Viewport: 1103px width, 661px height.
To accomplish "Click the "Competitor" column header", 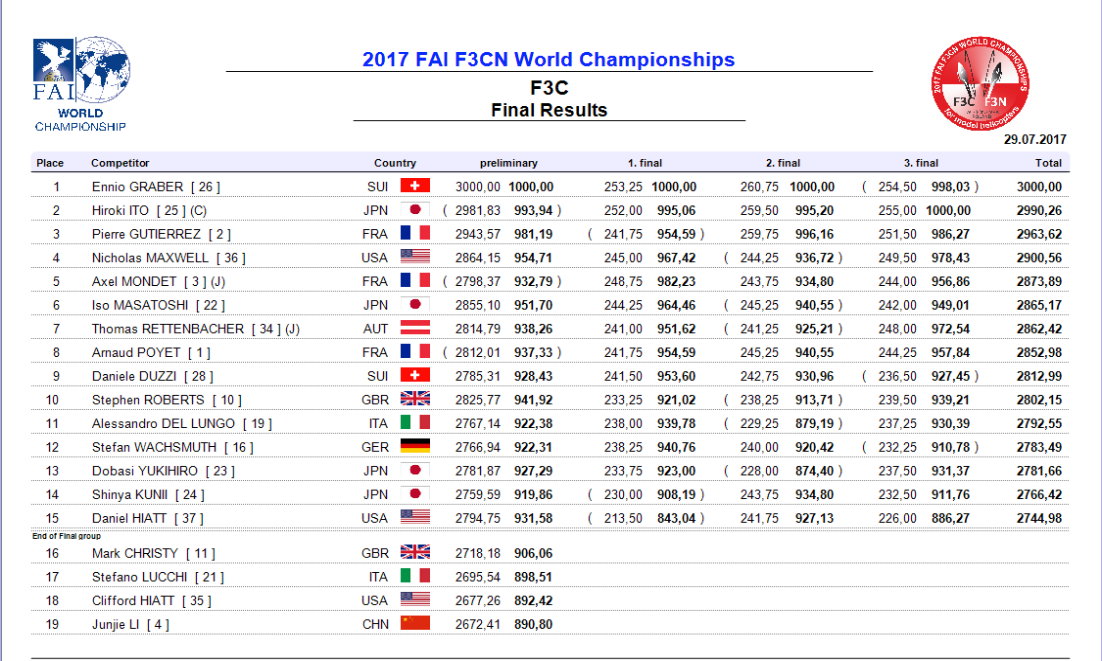I will [120, 163].
